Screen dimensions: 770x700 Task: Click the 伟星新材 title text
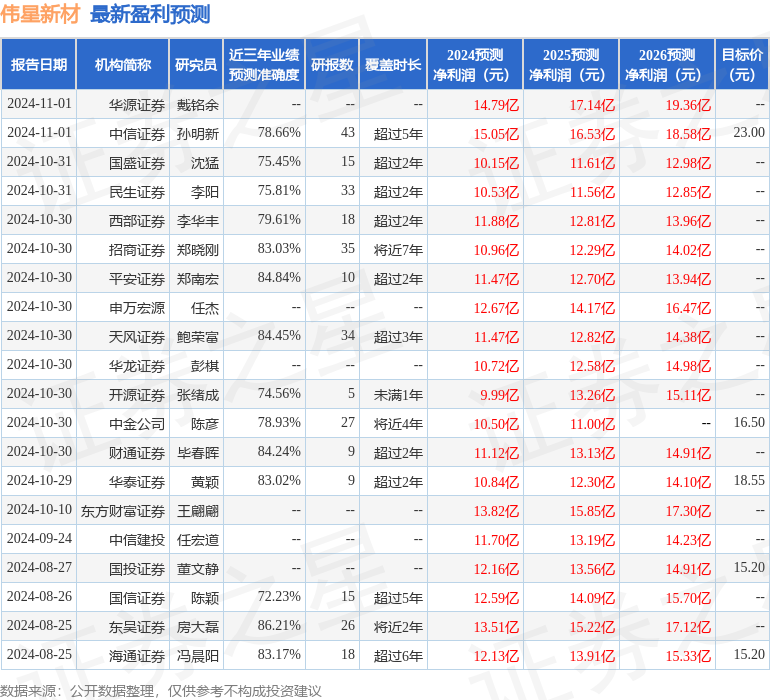point(40,14)
